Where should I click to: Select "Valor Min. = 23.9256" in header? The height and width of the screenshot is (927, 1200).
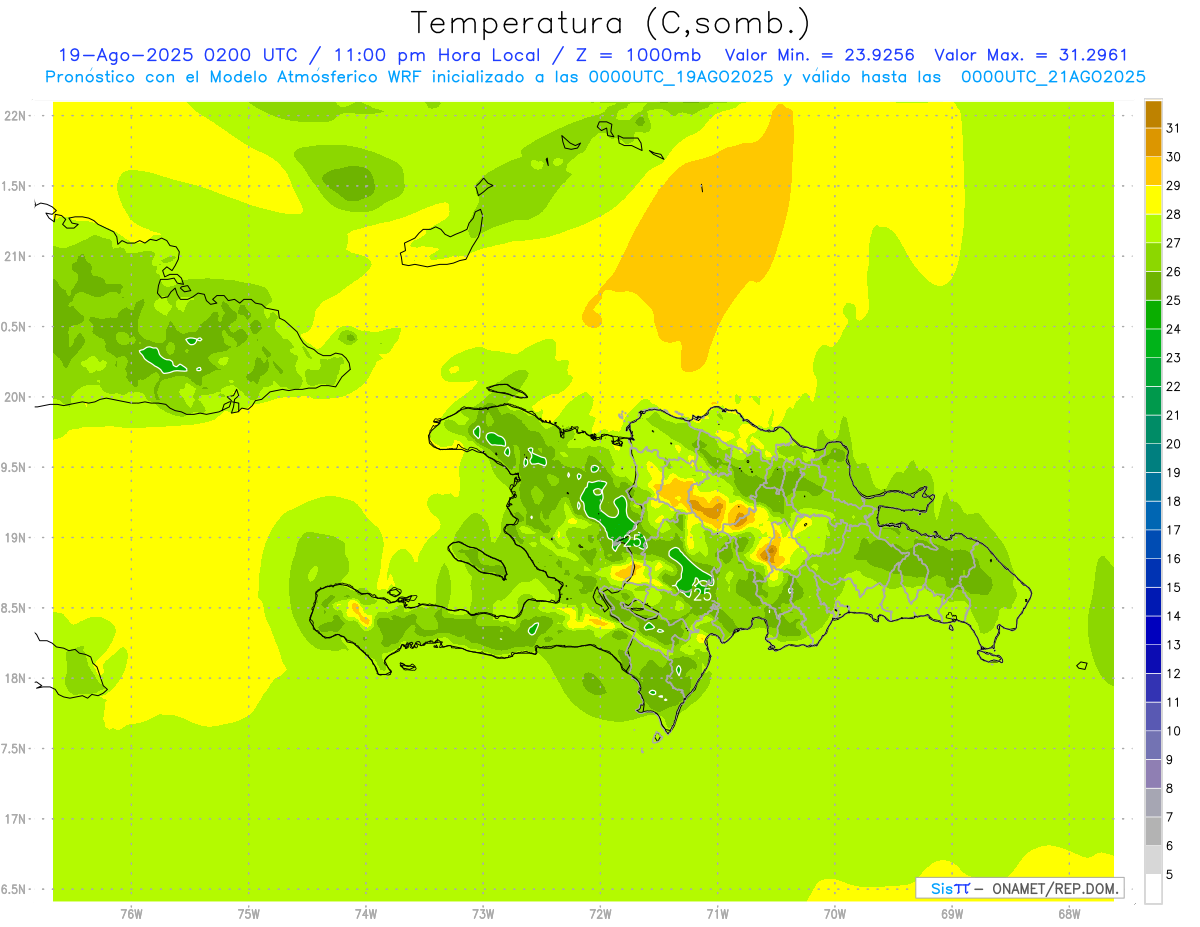click(820, 55)
